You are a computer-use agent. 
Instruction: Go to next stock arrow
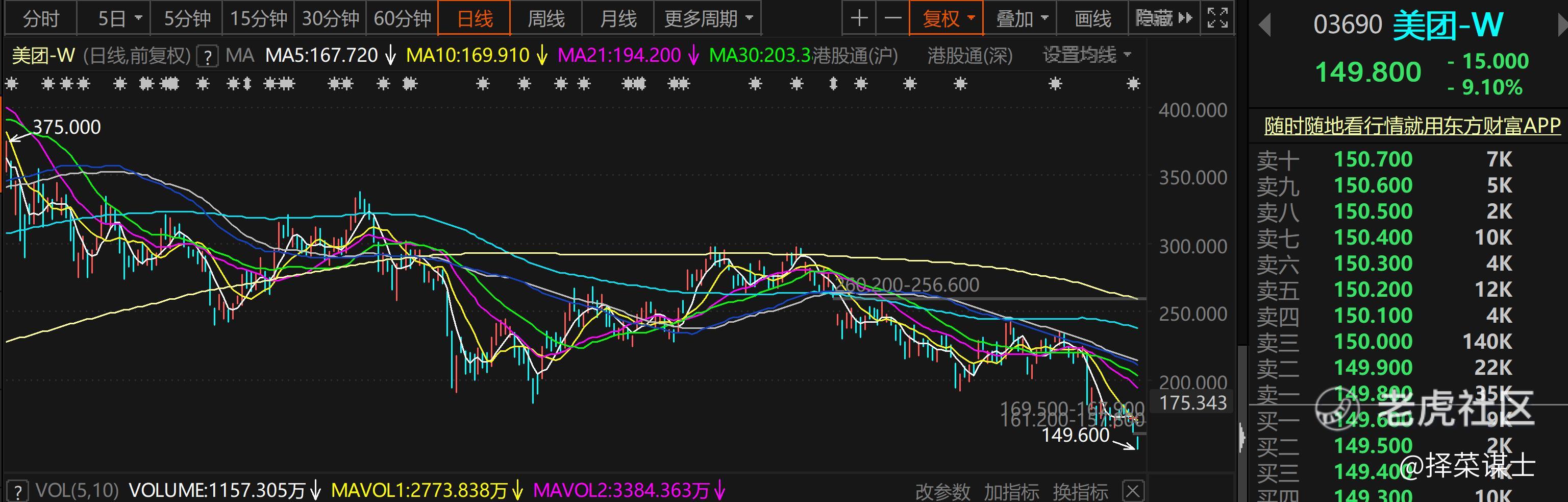point(1562,26)
